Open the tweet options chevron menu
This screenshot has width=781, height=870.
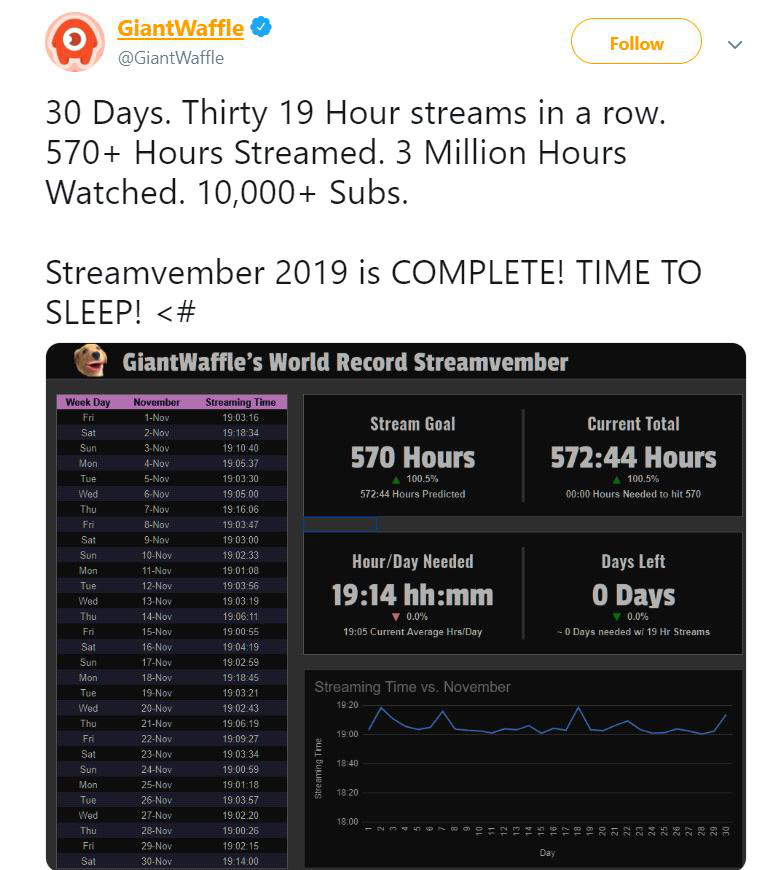(735, 44)
